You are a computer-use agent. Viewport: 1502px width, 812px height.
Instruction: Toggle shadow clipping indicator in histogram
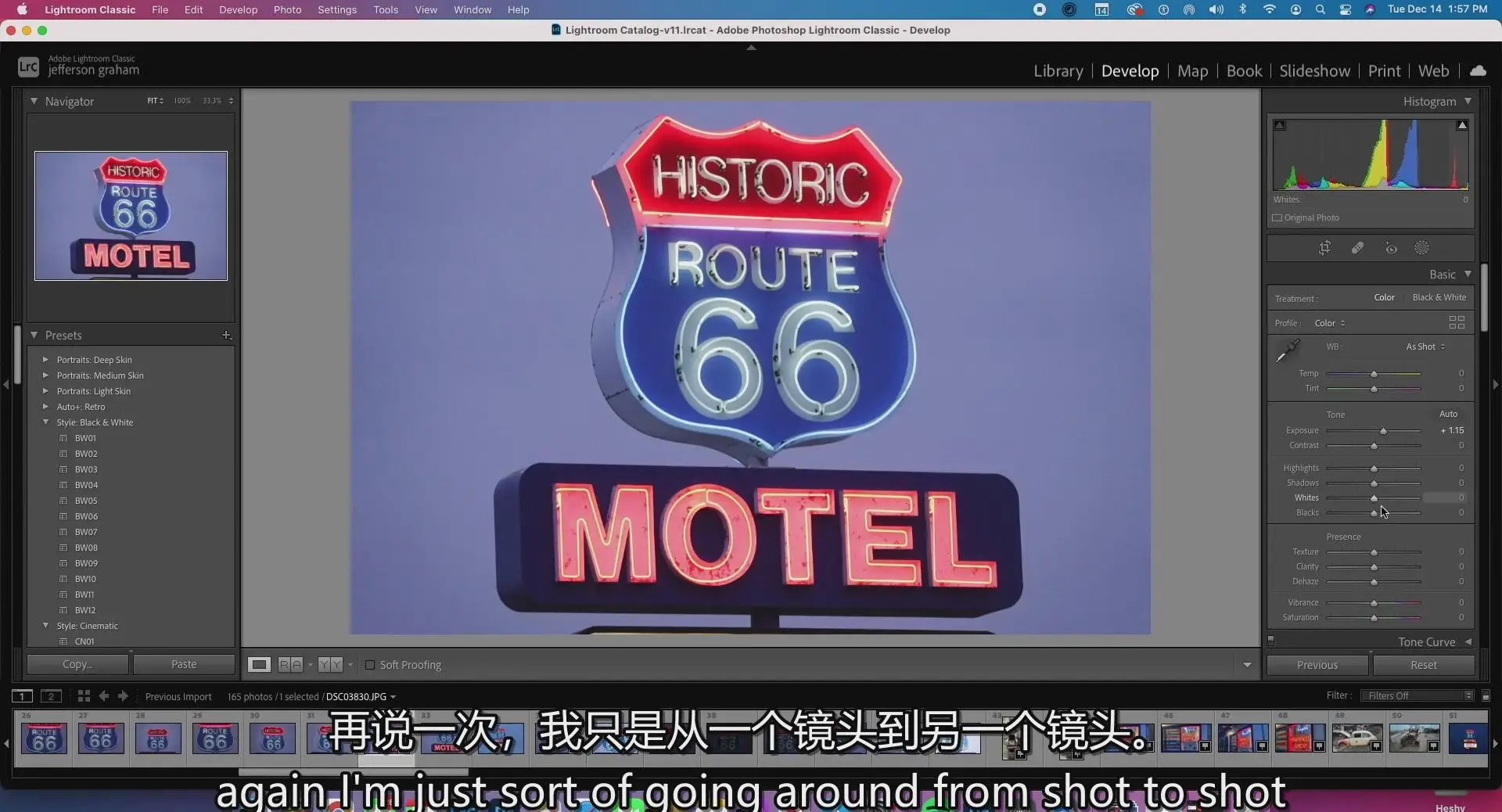(1280, 125)
